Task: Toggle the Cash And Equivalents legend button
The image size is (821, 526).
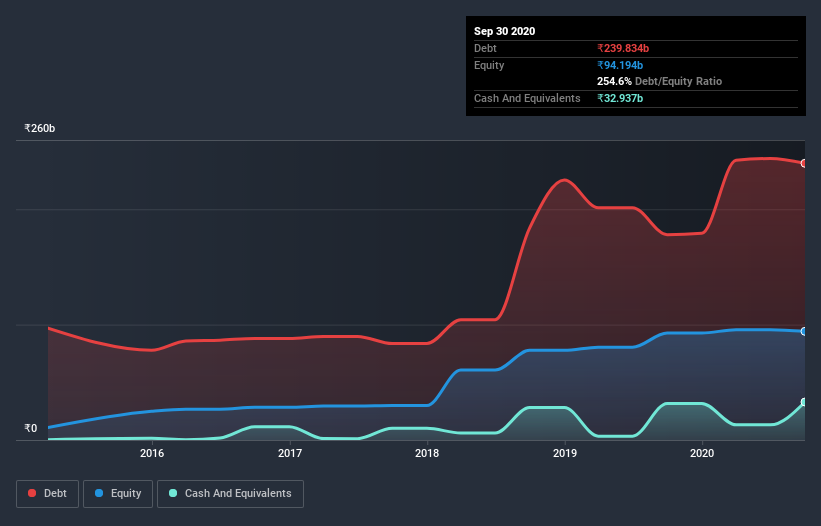Action: [230, 494]
